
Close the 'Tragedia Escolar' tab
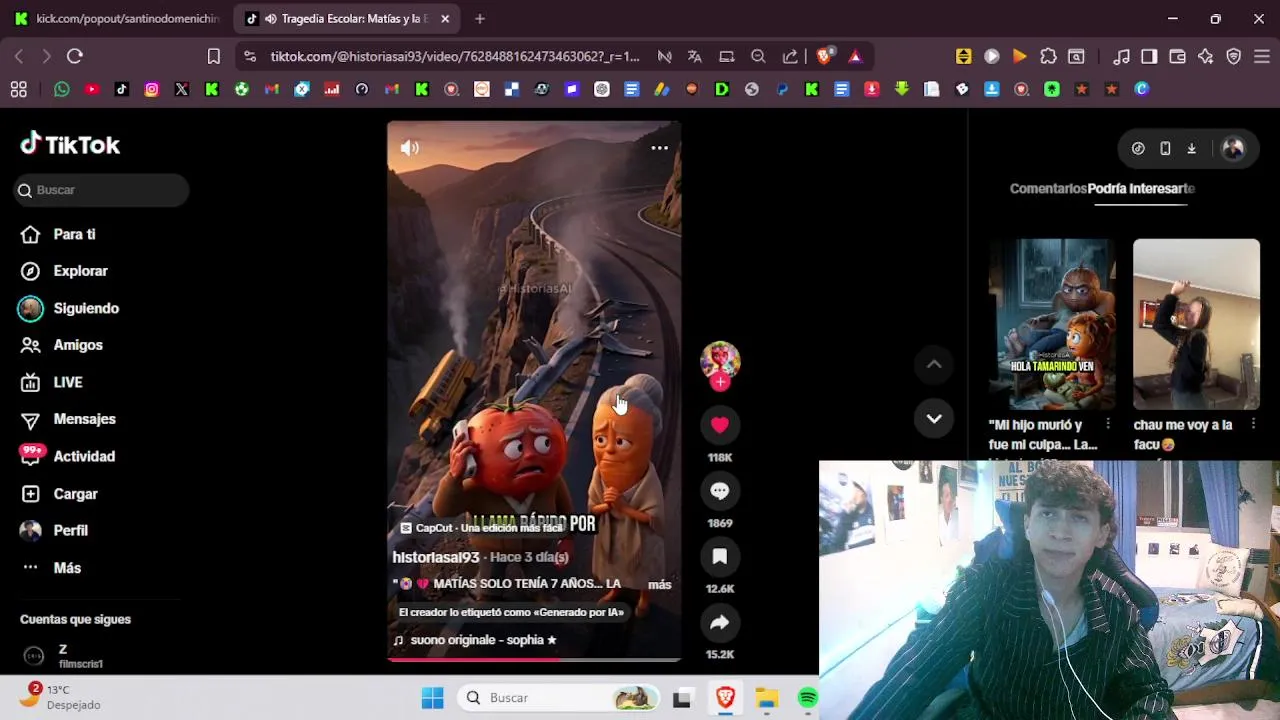(445, 18)
